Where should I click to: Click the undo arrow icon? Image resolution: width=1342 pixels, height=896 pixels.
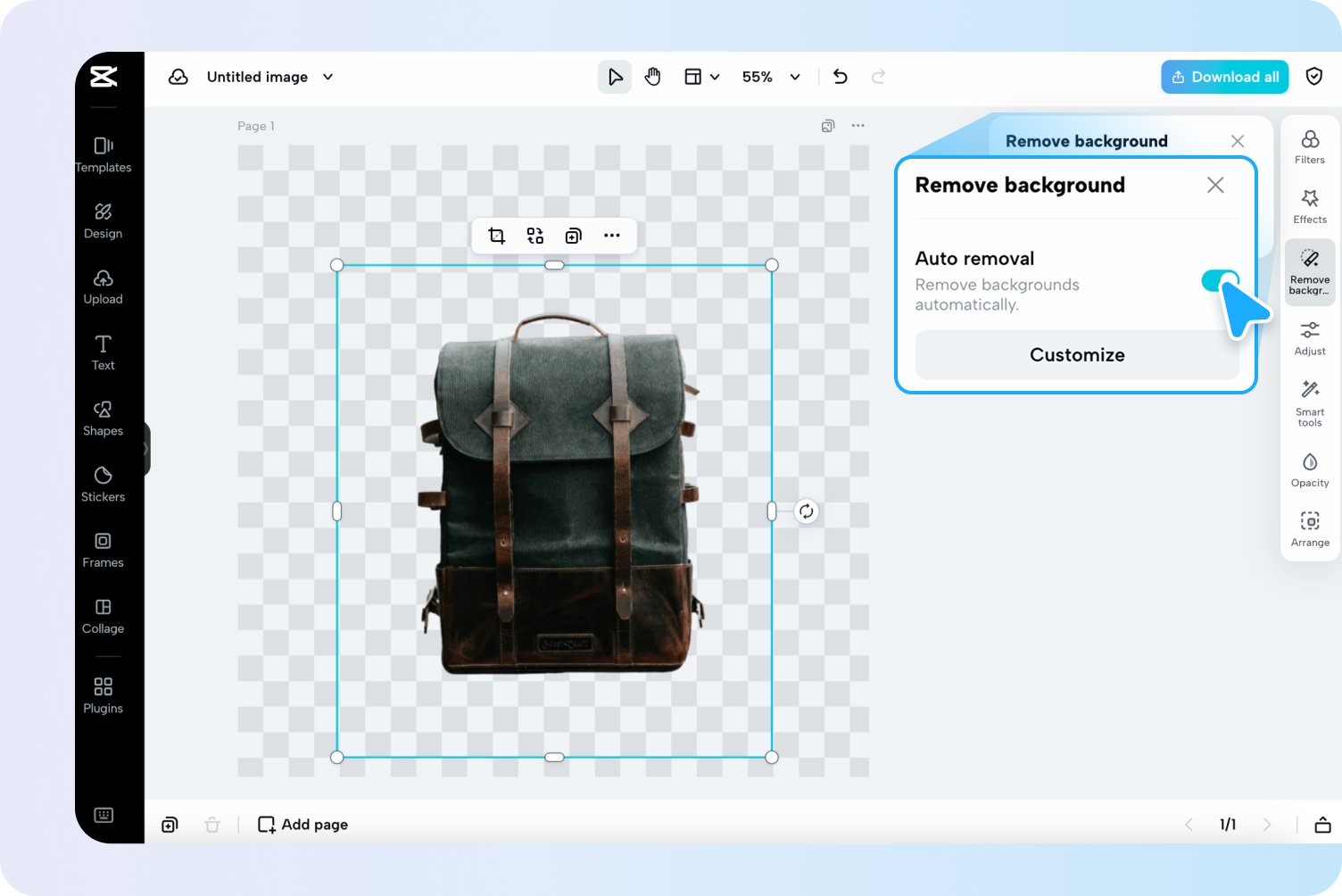(x=840, y=77)
